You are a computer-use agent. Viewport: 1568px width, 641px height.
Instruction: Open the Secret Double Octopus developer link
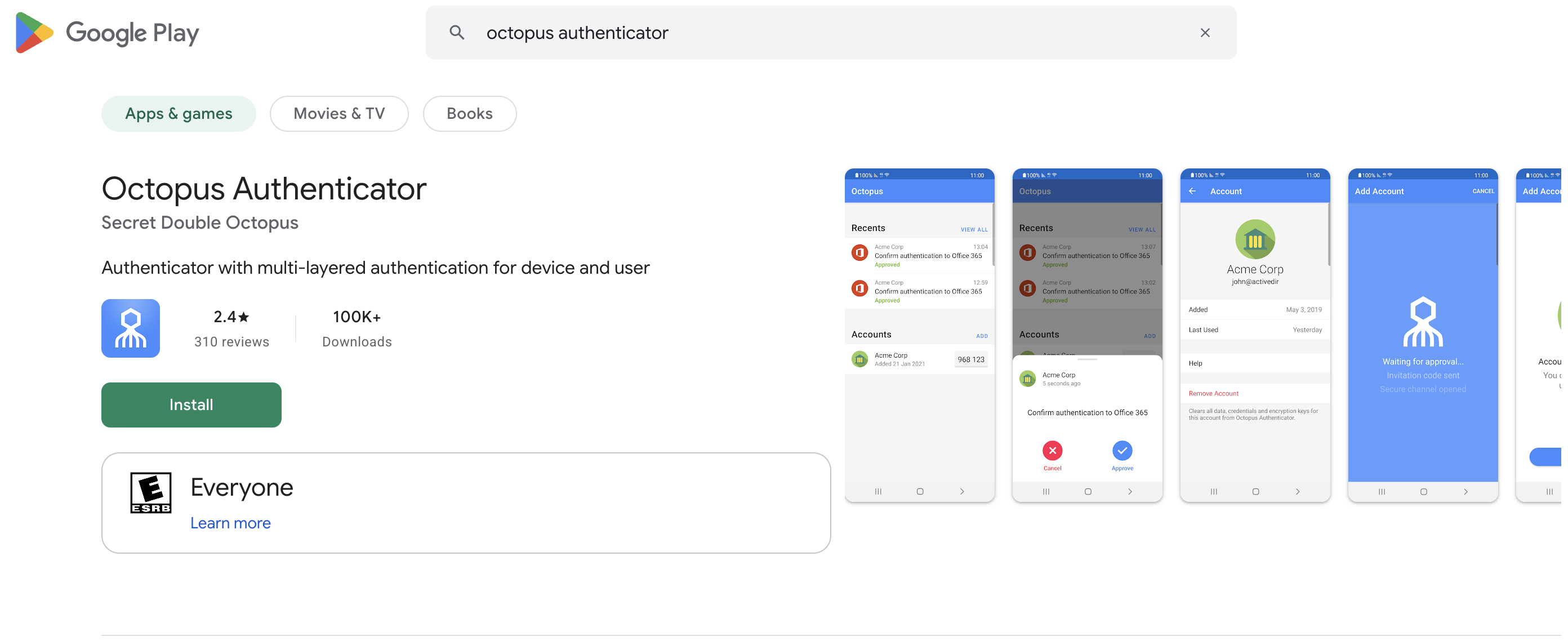pyautogui.click(x=199, y=223)
